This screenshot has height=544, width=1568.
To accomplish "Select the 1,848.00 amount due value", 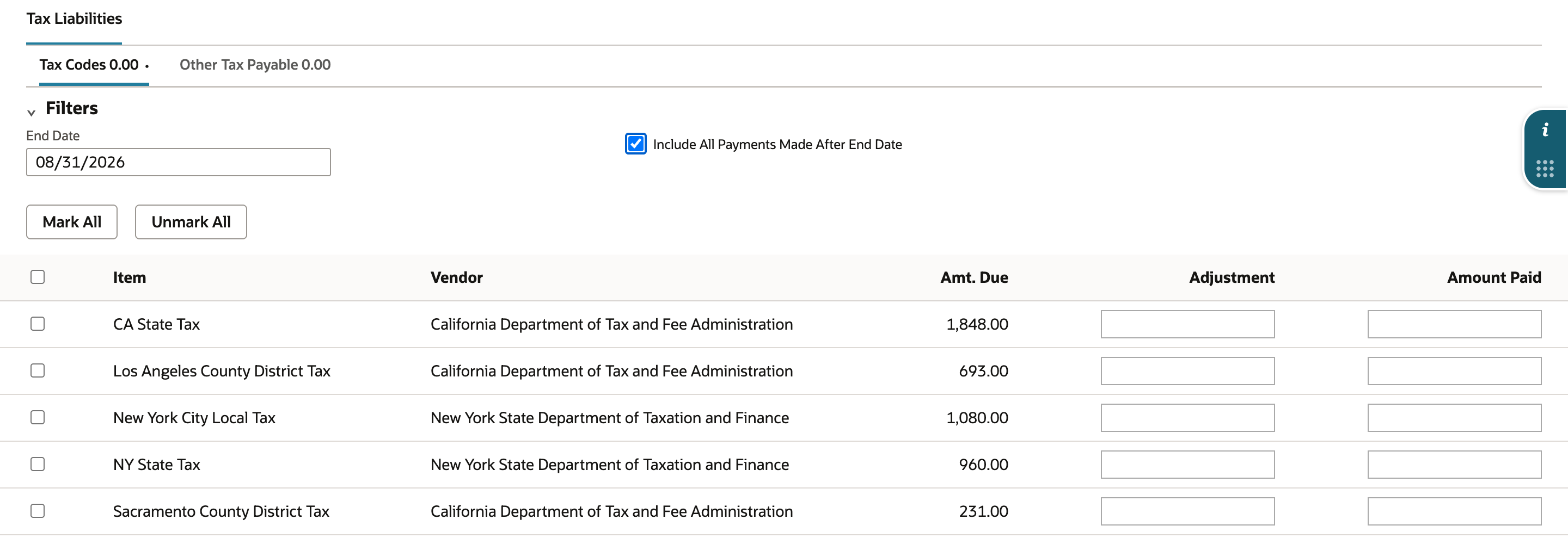I will click(x=977, y=324).
